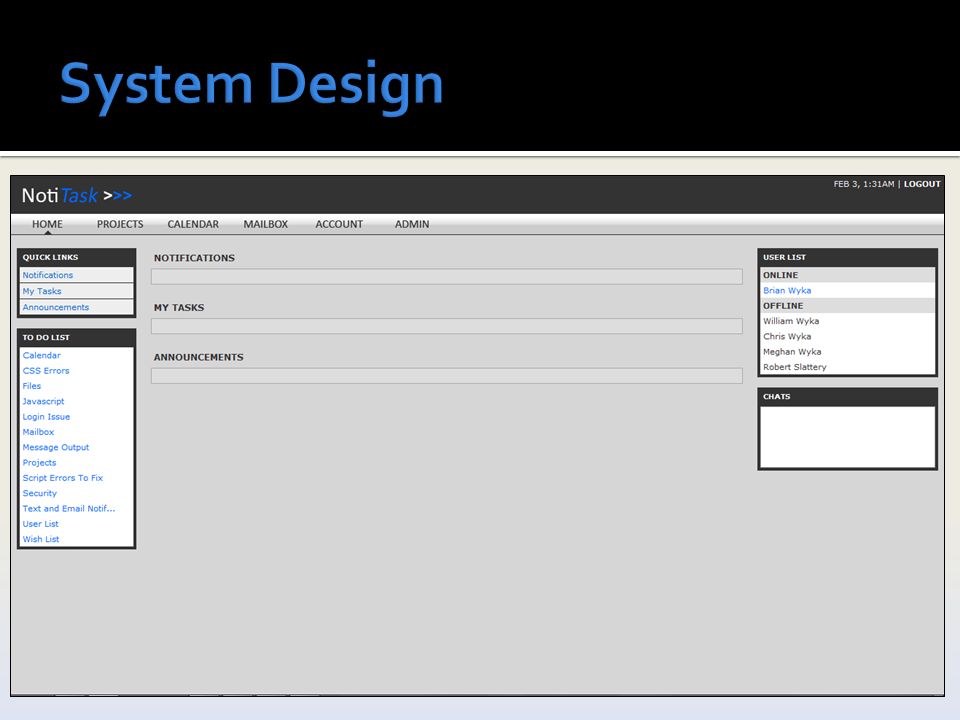This screenshot has width=960, height=720.
Task: Select offline user Robert Slattery
Action: pos(795,367)
